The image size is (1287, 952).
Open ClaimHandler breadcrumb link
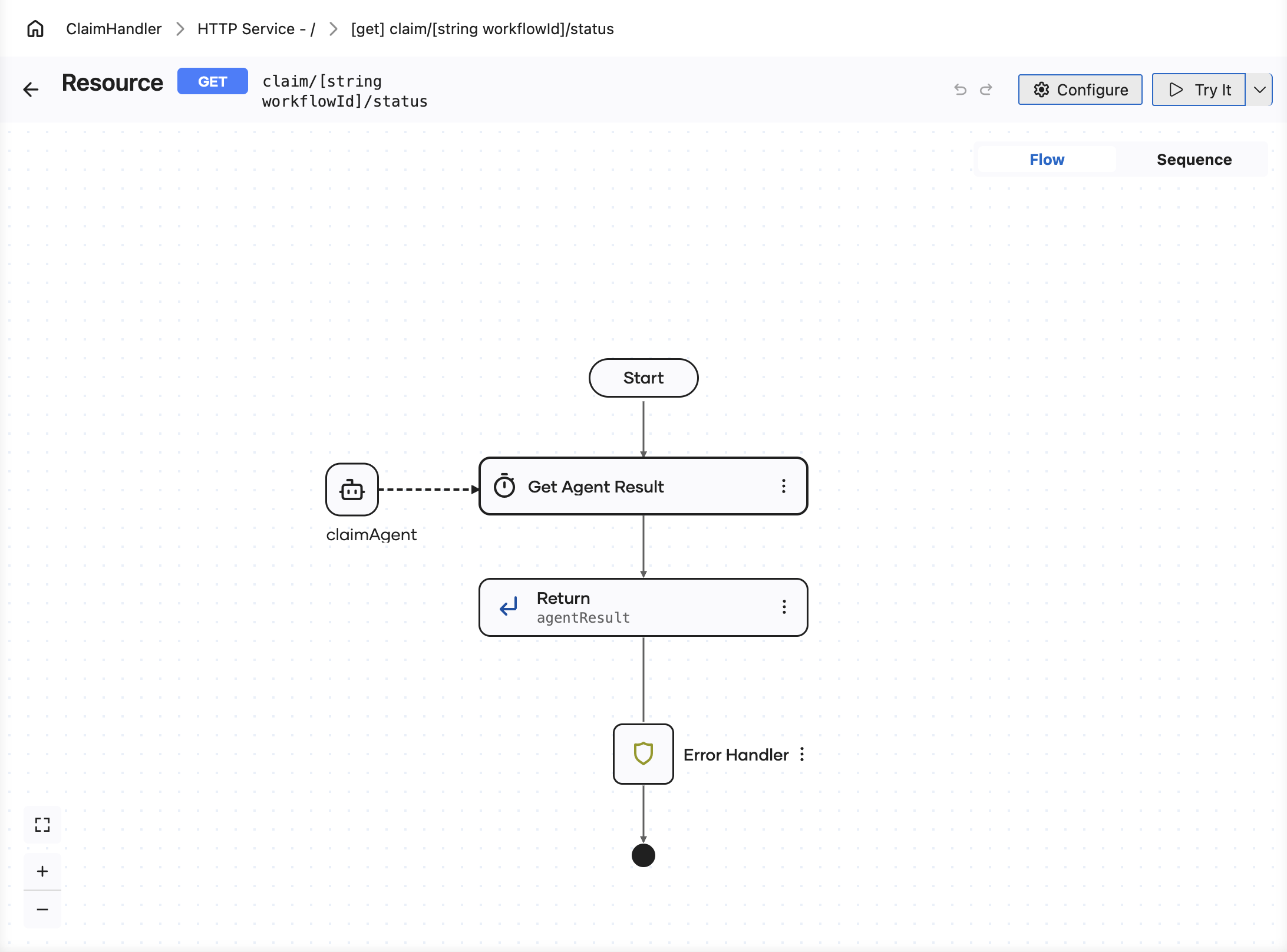[114, 29]
